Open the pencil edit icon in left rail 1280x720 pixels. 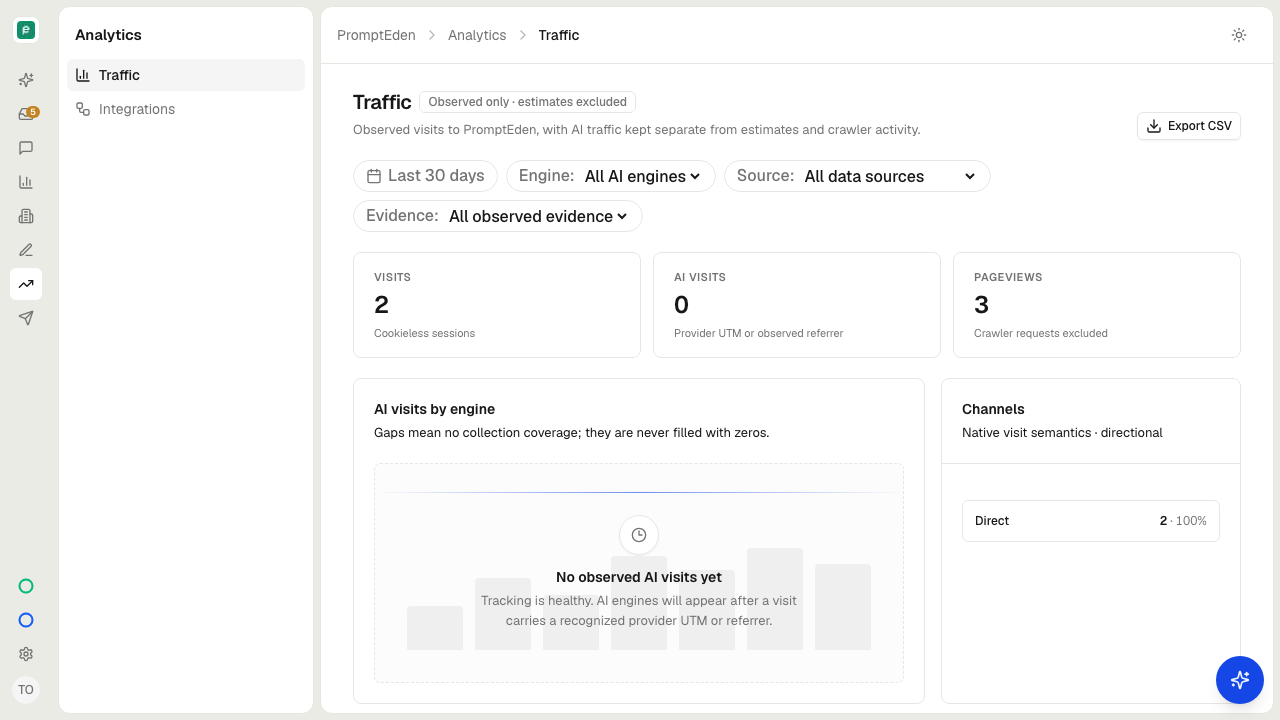(x=26, y=250)
